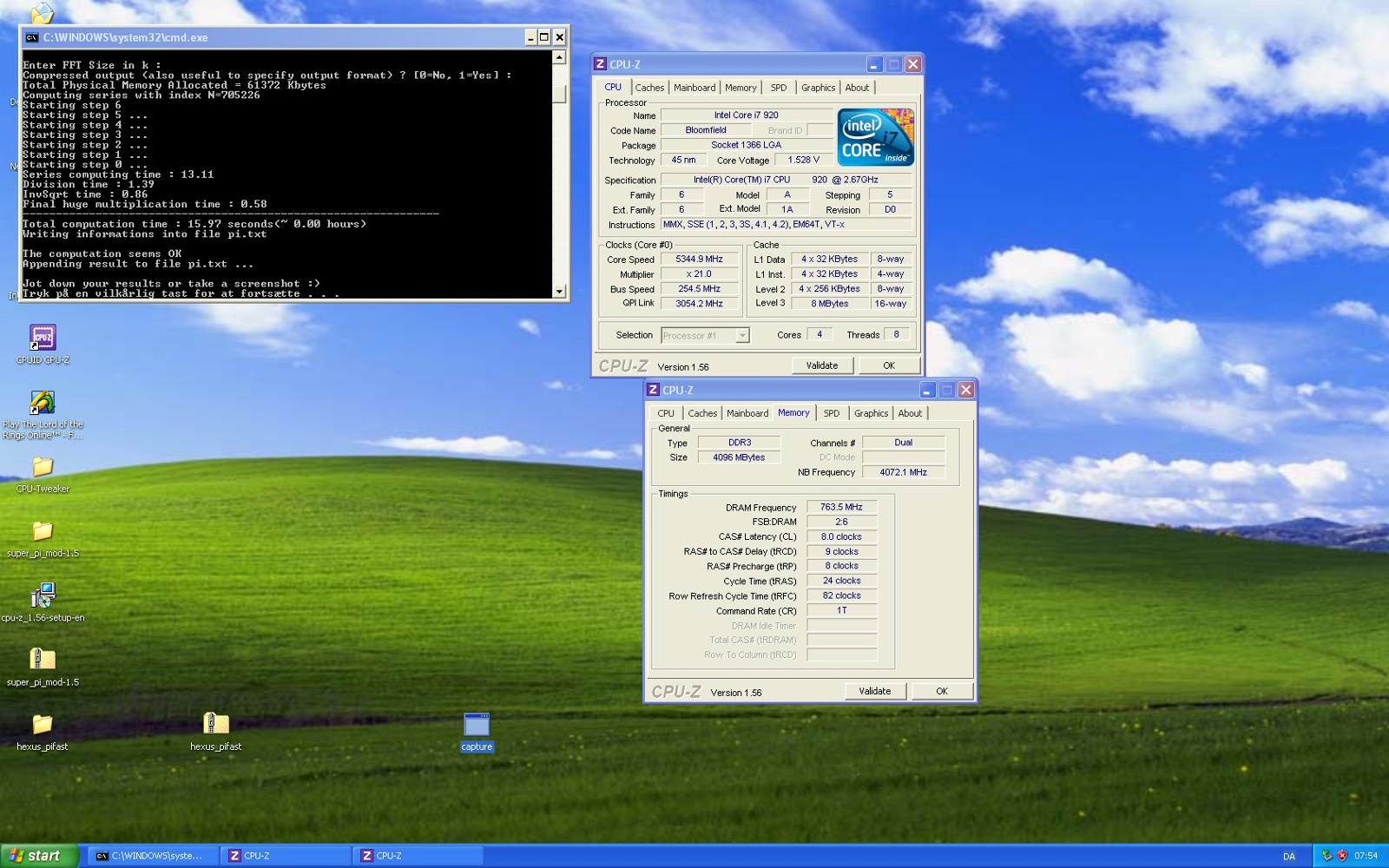Click the Intel Core i7 logo
1389x868 pixels.
tap(875, 137)
